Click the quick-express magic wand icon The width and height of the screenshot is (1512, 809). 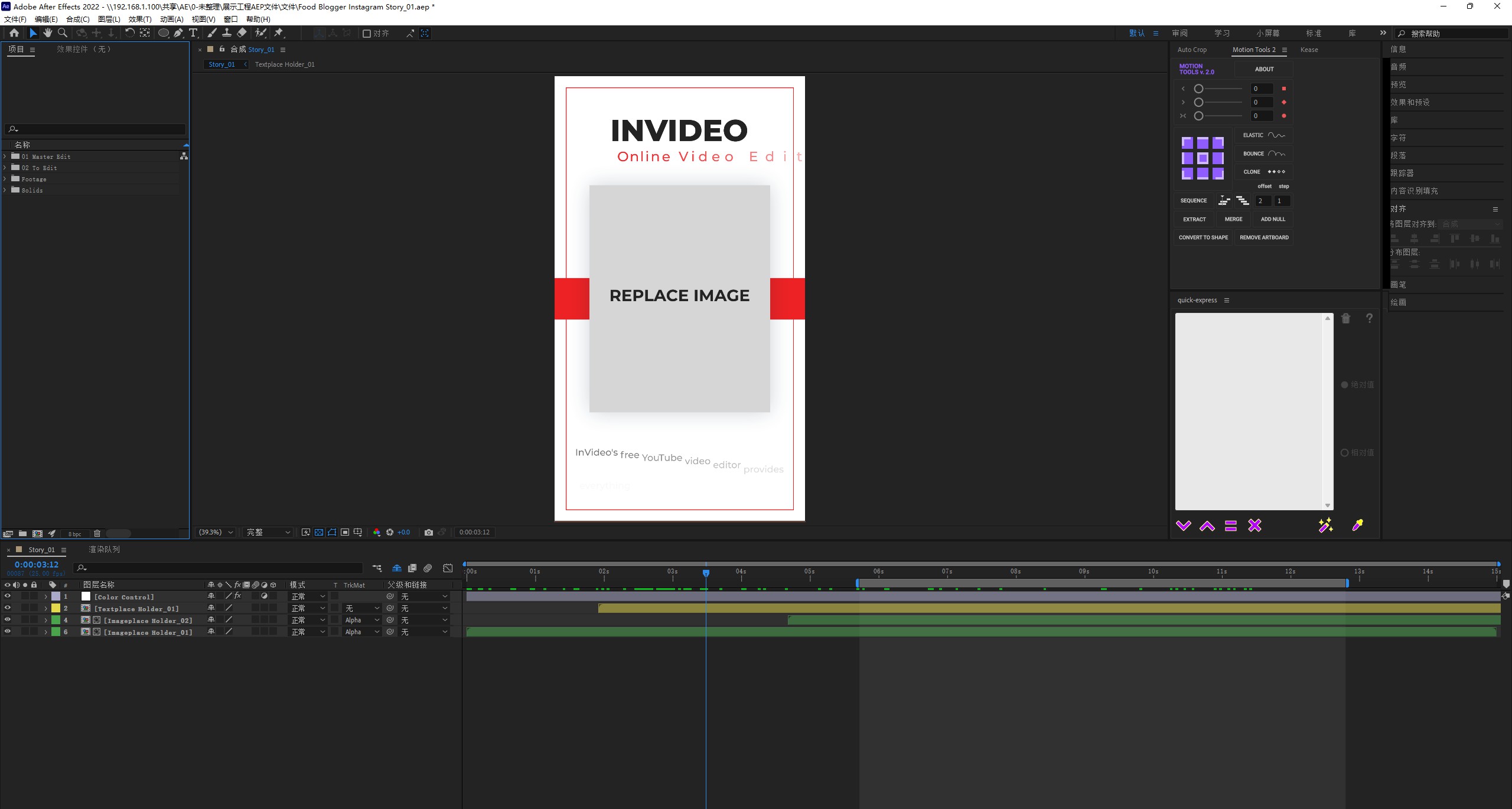pos(1325,525)
